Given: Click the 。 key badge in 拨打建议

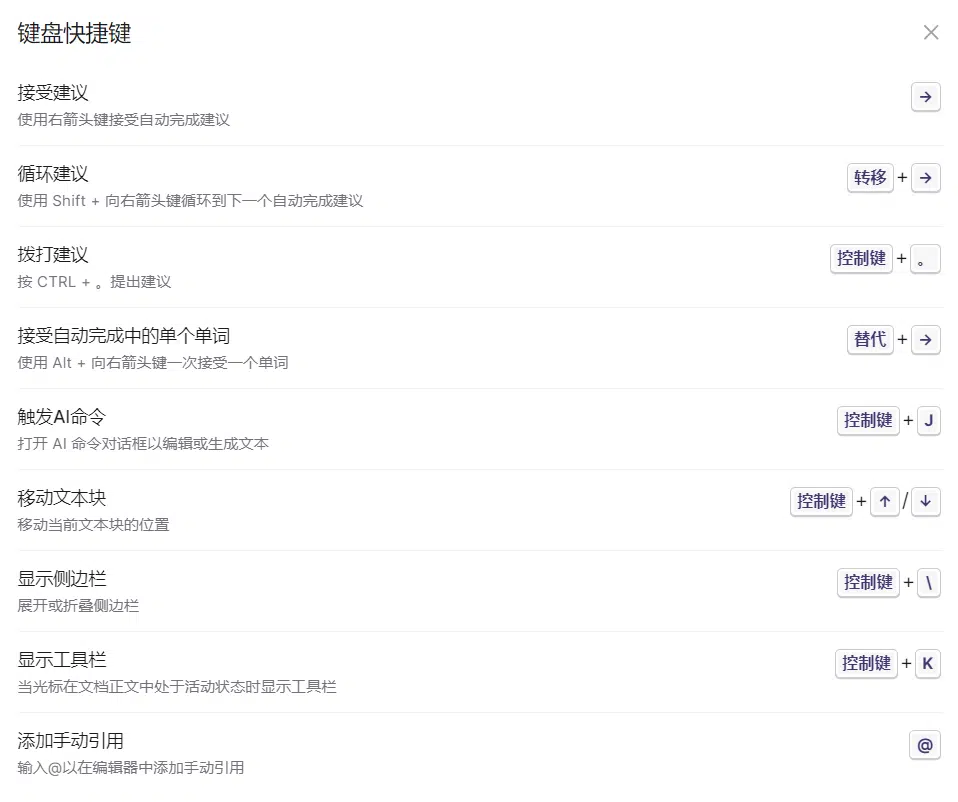Looking at the screenshot, I should point(926,259).
